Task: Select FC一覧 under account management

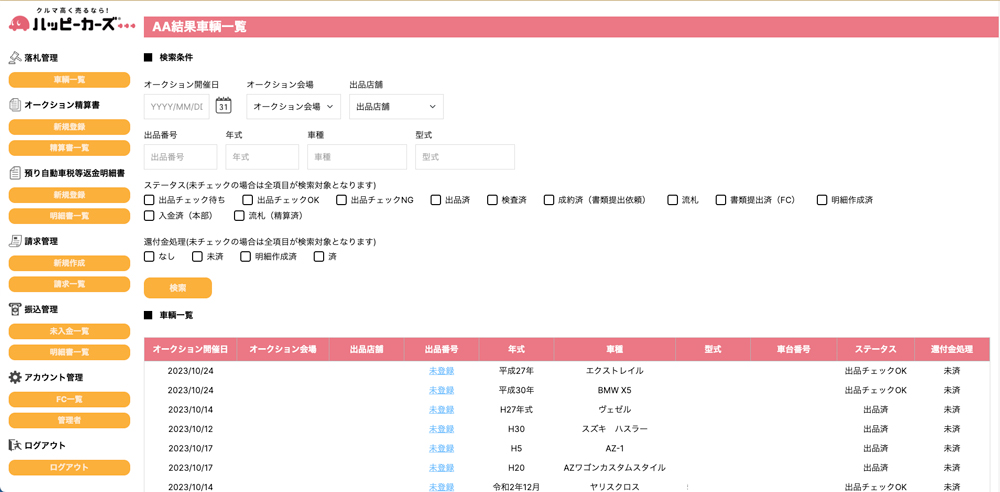Action: click(x=69, y=399)
